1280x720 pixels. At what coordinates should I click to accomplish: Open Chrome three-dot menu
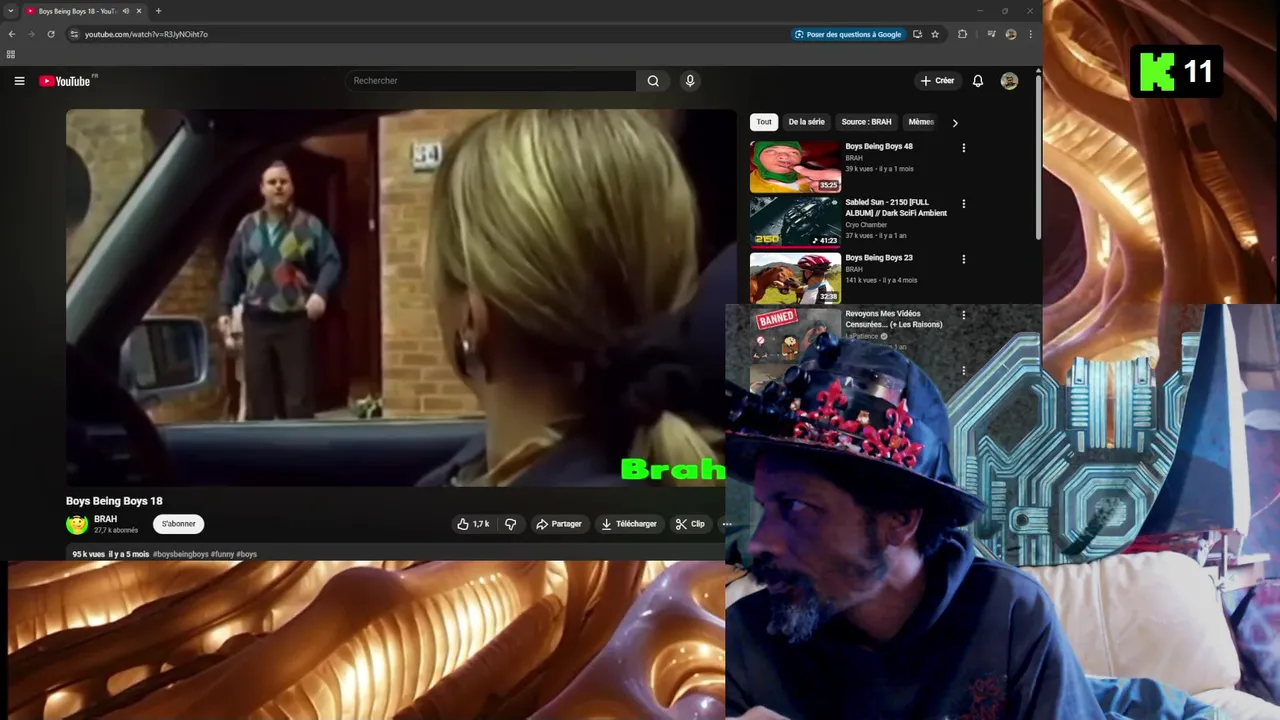point(1030,34)
